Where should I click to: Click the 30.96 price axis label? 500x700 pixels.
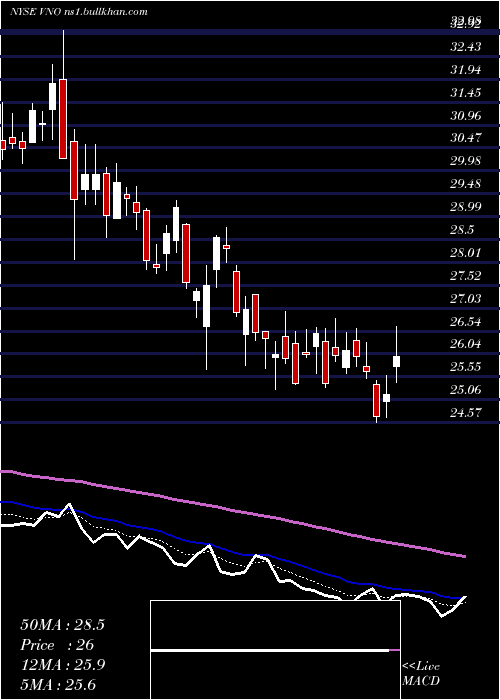click(466, 115)
